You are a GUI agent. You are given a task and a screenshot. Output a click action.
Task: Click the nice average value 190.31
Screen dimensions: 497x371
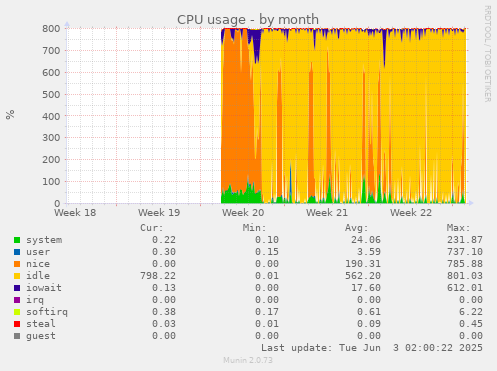[363, 264]
